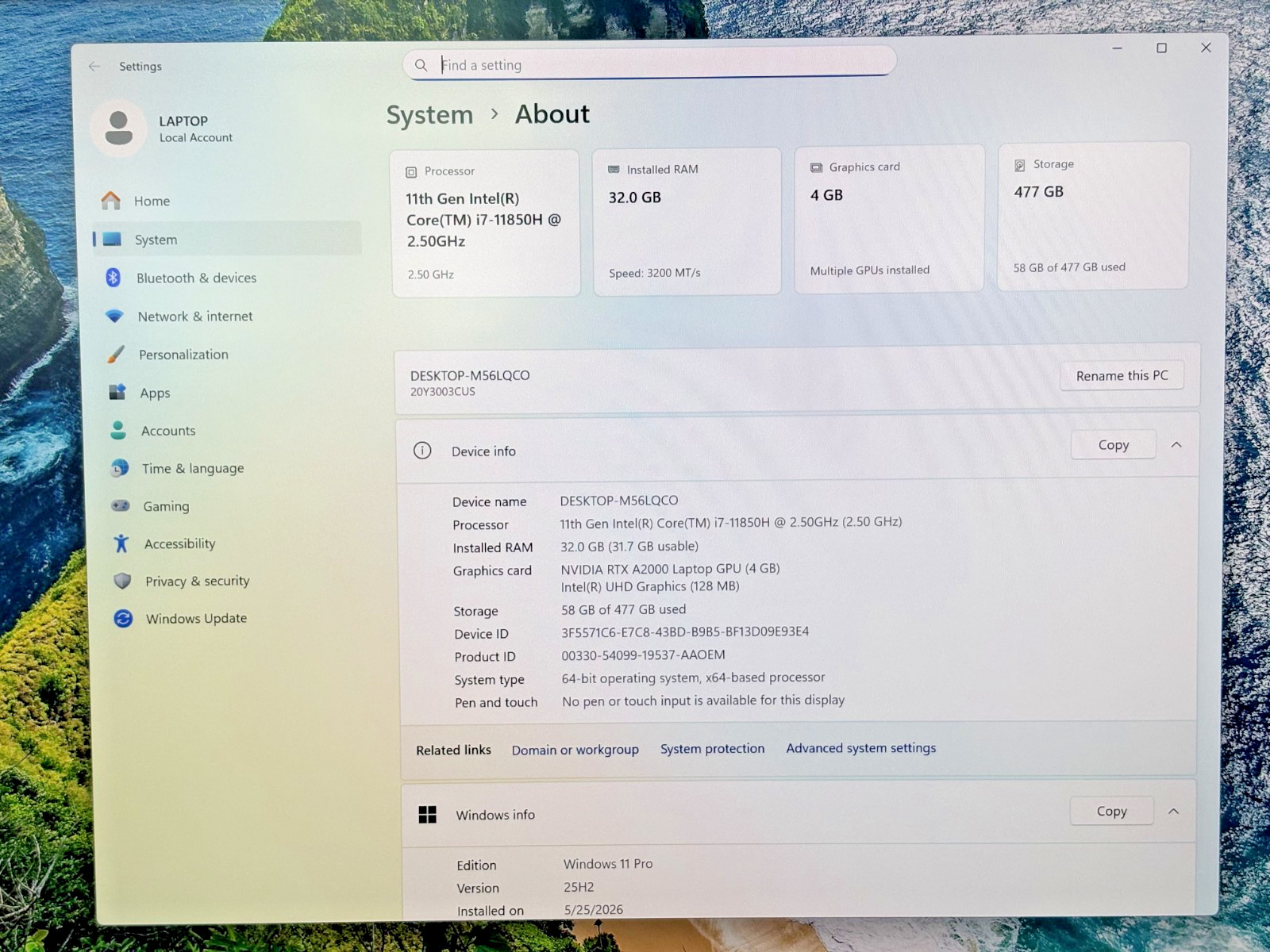Image resolution: width=1270 pixels, height=952 pixels.
Task: Click NVIDIA RTX A2000 Laptop GPU text
Action: (x=670, y=568)
